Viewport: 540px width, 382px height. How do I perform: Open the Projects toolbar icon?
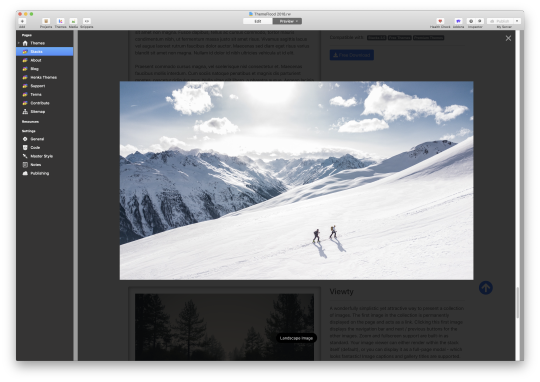point(46,21)
